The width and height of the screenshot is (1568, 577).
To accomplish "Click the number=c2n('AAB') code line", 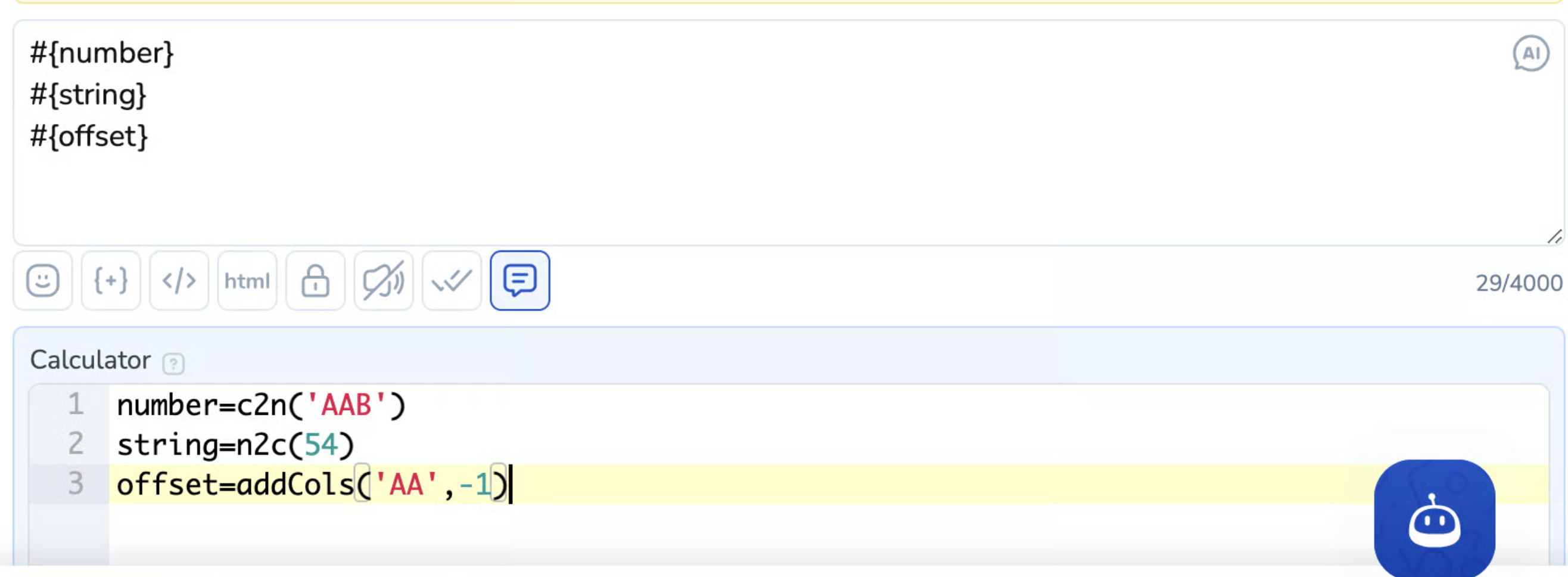I will point(260,405).
